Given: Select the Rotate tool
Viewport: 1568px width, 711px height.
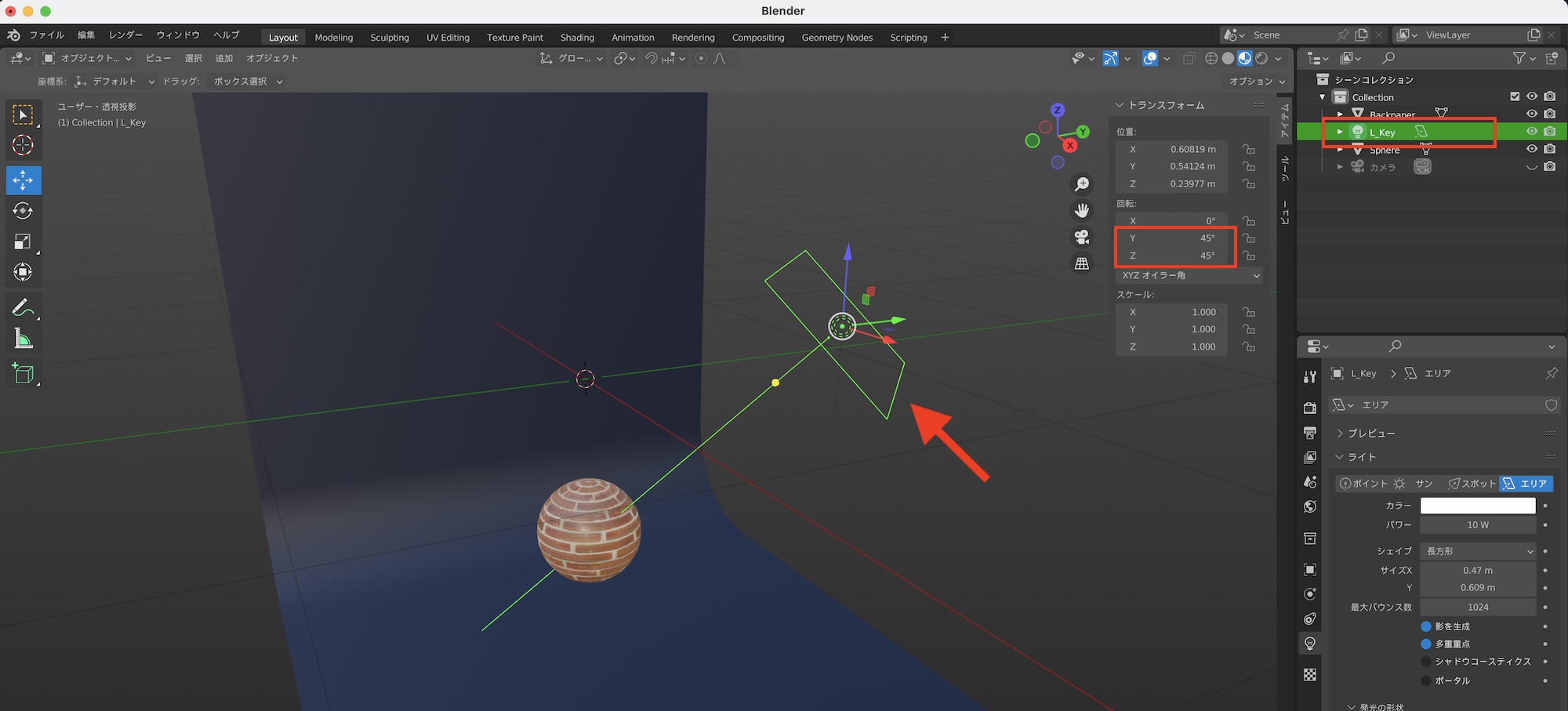Looking at the screenshot, I should [x=23, y=211].
